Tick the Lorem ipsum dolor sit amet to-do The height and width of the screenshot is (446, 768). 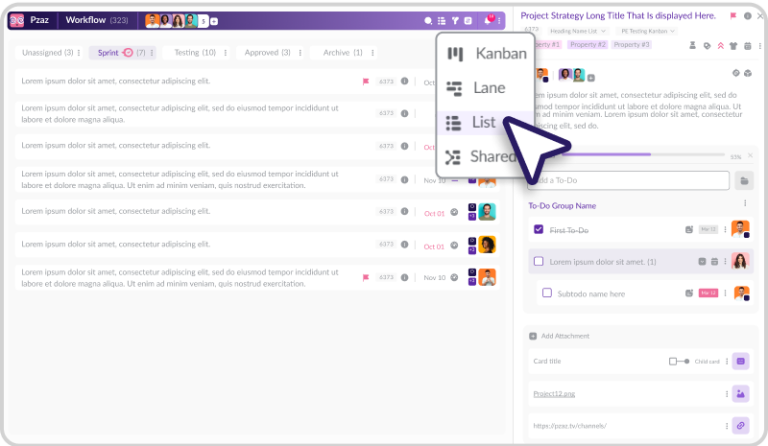[538, 261]
